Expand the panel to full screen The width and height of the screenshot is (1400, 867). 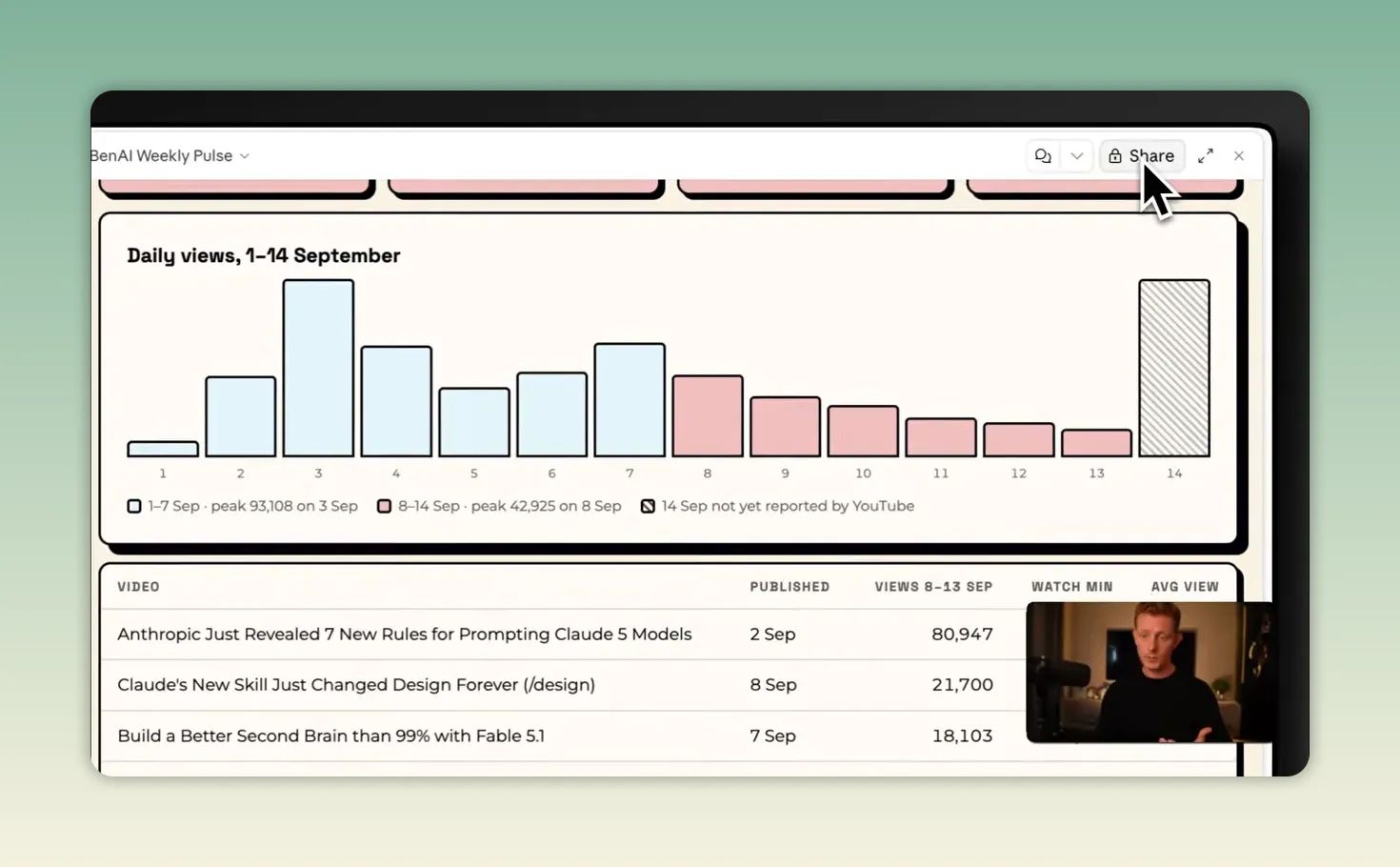point(1206,156)
